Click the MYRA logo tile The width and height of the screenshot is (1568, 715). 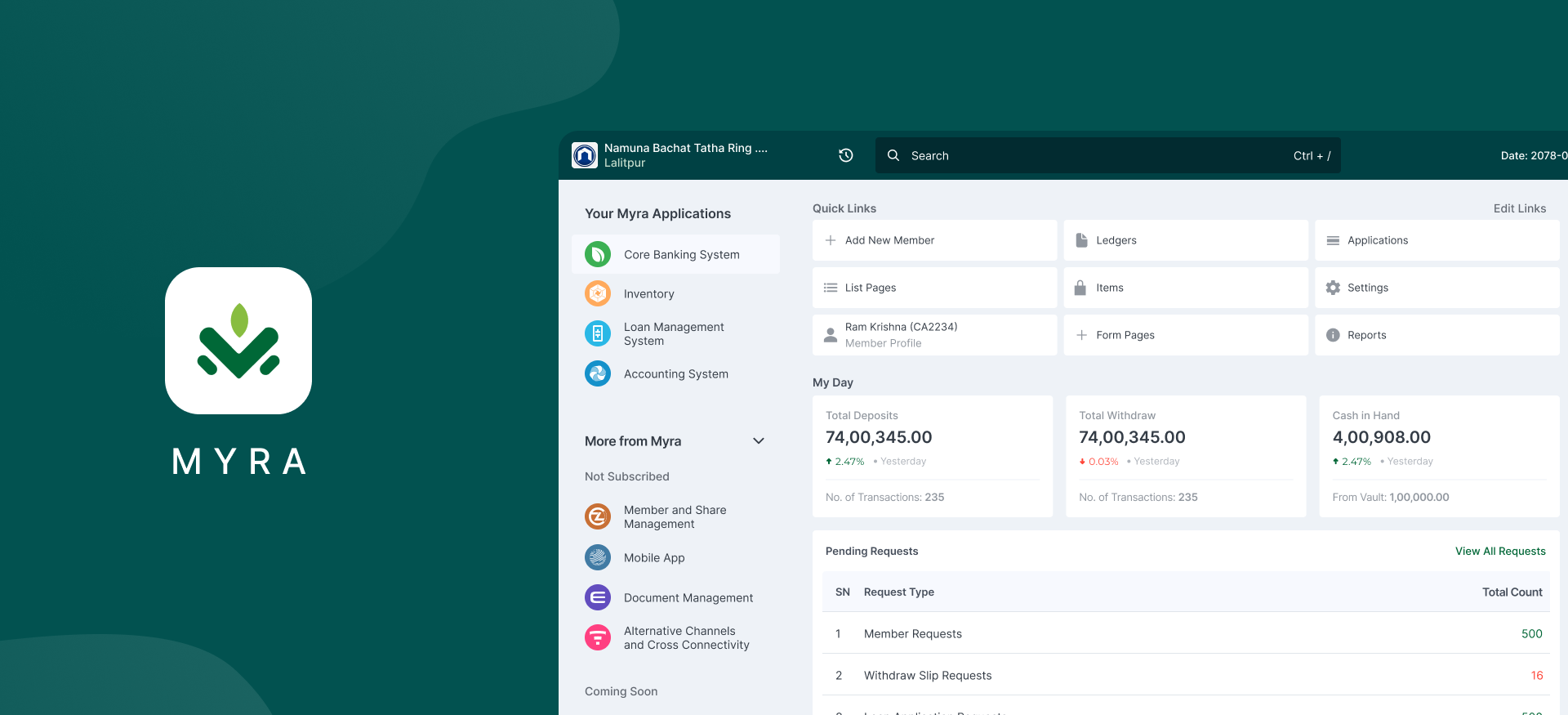pos(238,341)
